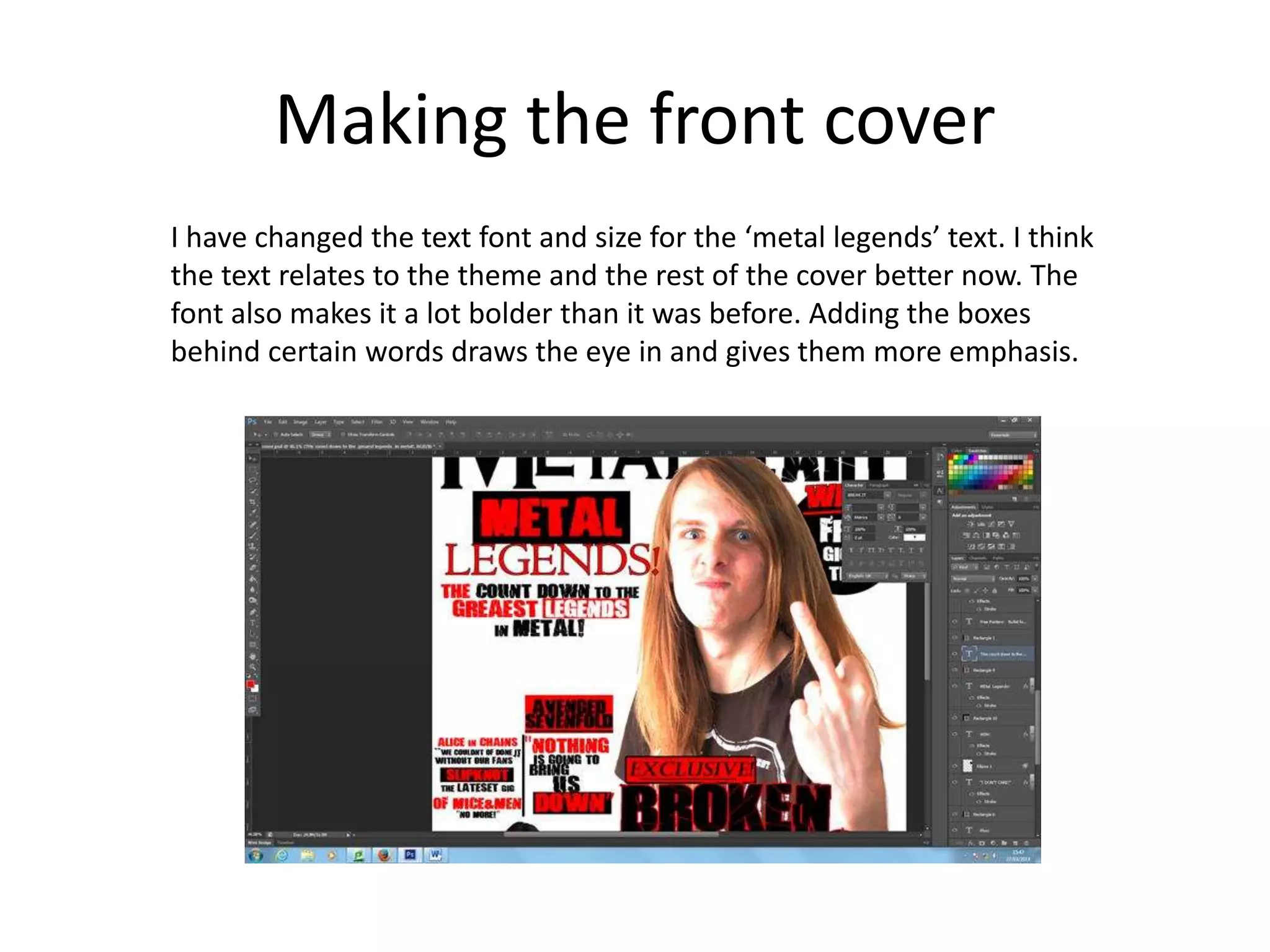Switch to the Paragraph tab
Image resolution: width=1270 pixels, height=952 pixels.
(x=879, y=485)
